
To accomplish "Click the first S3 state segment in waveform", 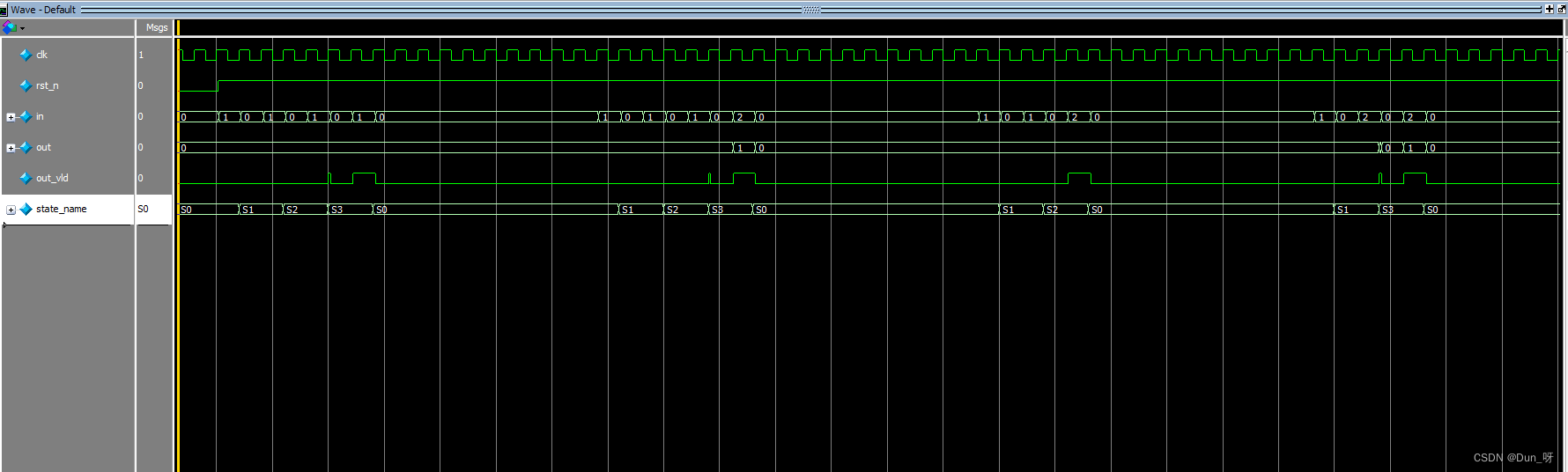I will (350, 210).
